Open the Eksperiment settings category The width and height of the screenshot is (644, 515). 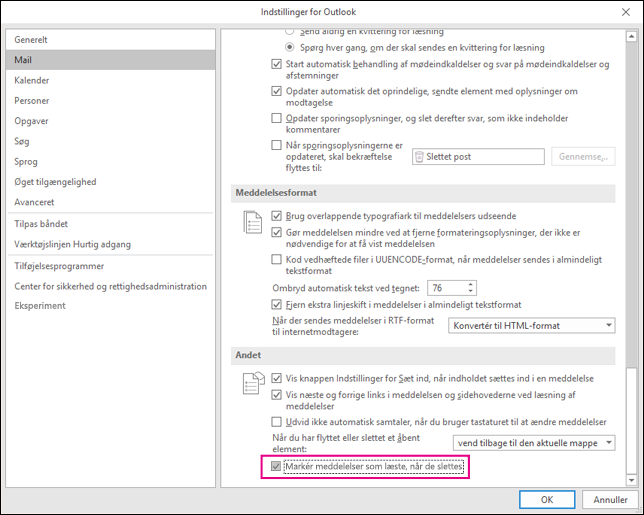110,306
